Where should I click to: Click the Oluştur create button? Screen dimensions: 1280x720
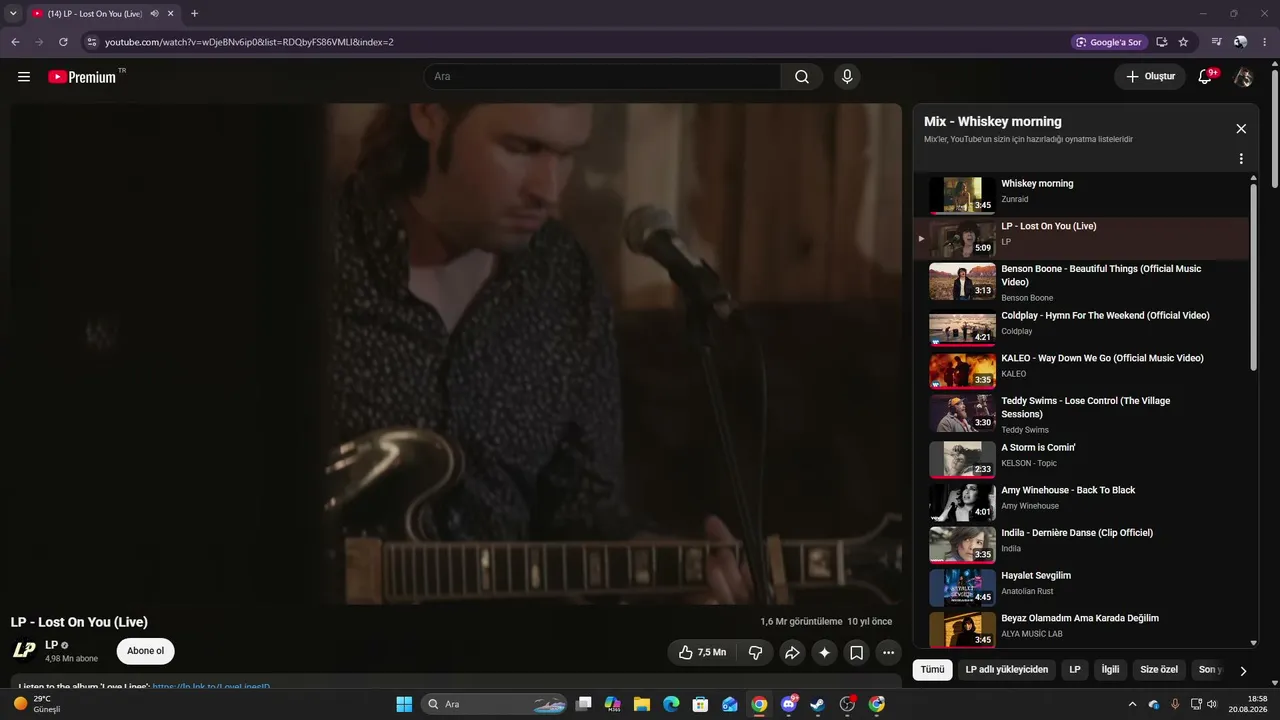pos(1150,77)
